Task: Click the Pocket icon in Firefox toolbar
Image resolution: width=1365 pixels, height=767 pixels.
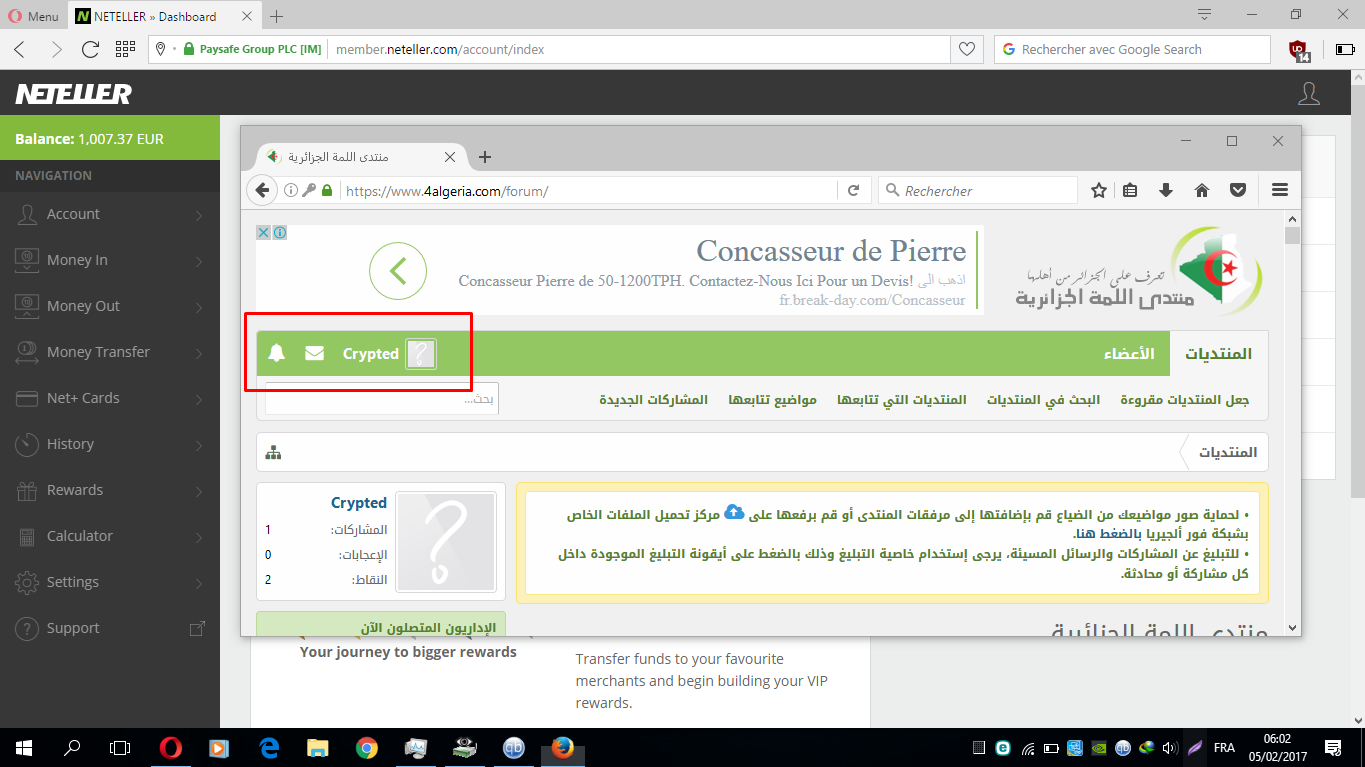Action: (x=1238, y=190)
